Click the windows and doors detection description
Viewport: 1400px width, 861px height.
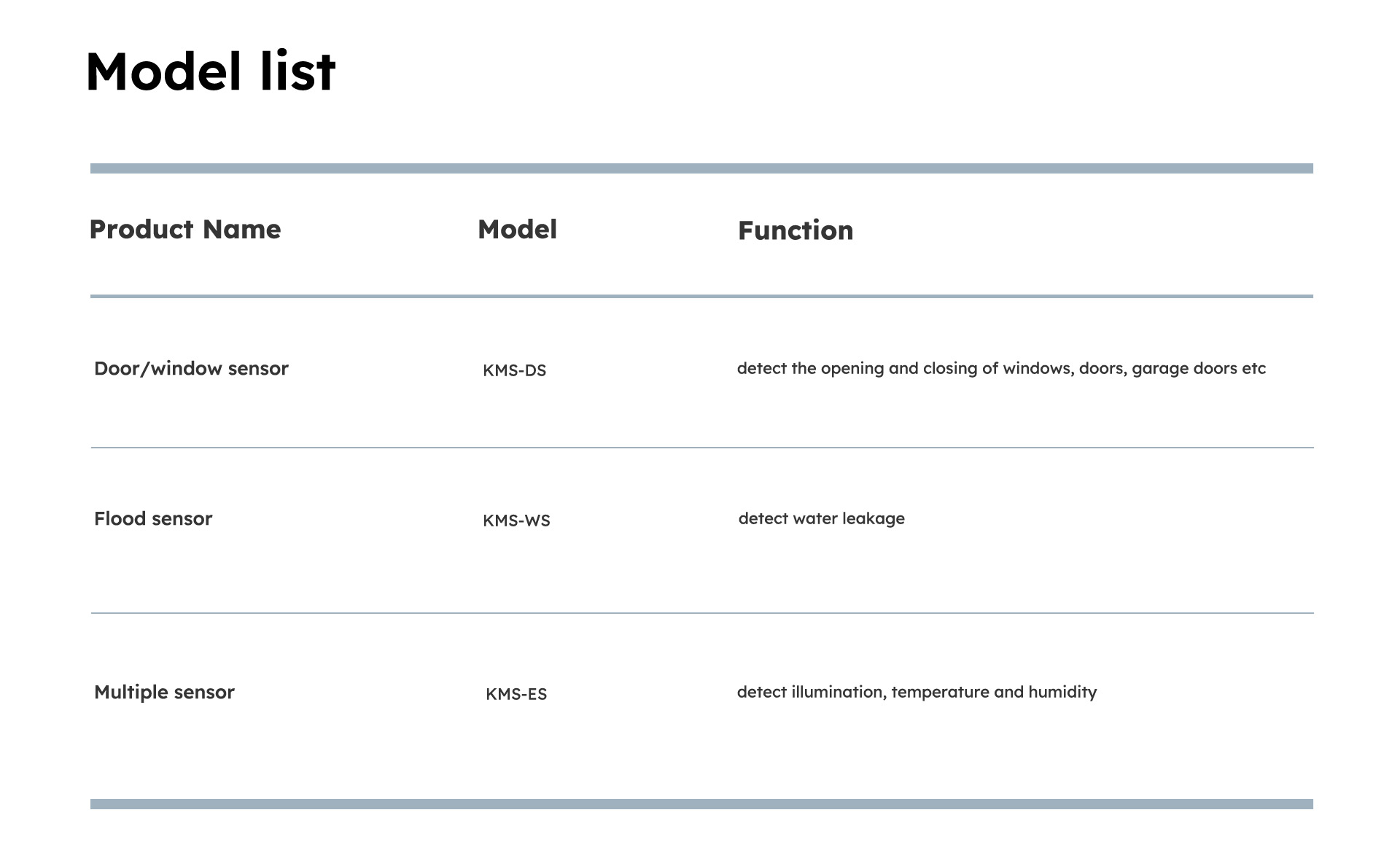(x=1001, y=369)
